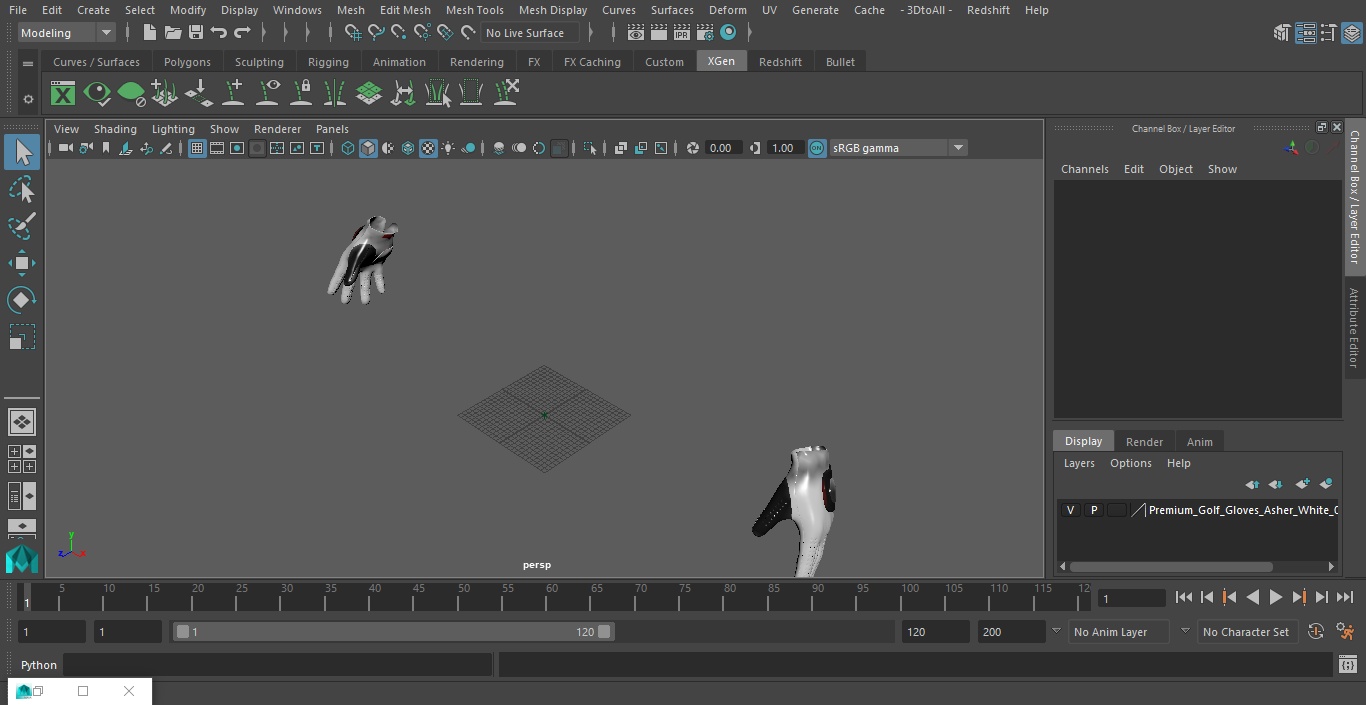Play animation backwards
1366x705 pixels.
click(x=1252, y=597)
